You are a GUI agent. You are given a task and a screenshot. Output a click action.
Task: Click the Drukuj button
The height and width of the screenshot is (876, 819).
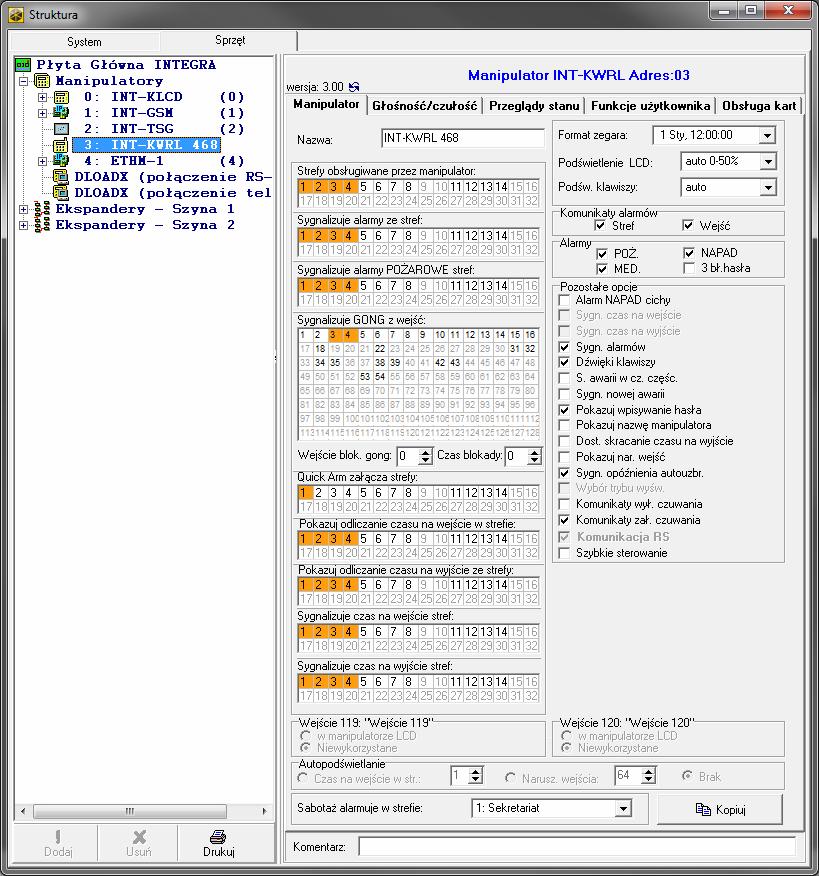pyautogui.click(x=218, y=843)
